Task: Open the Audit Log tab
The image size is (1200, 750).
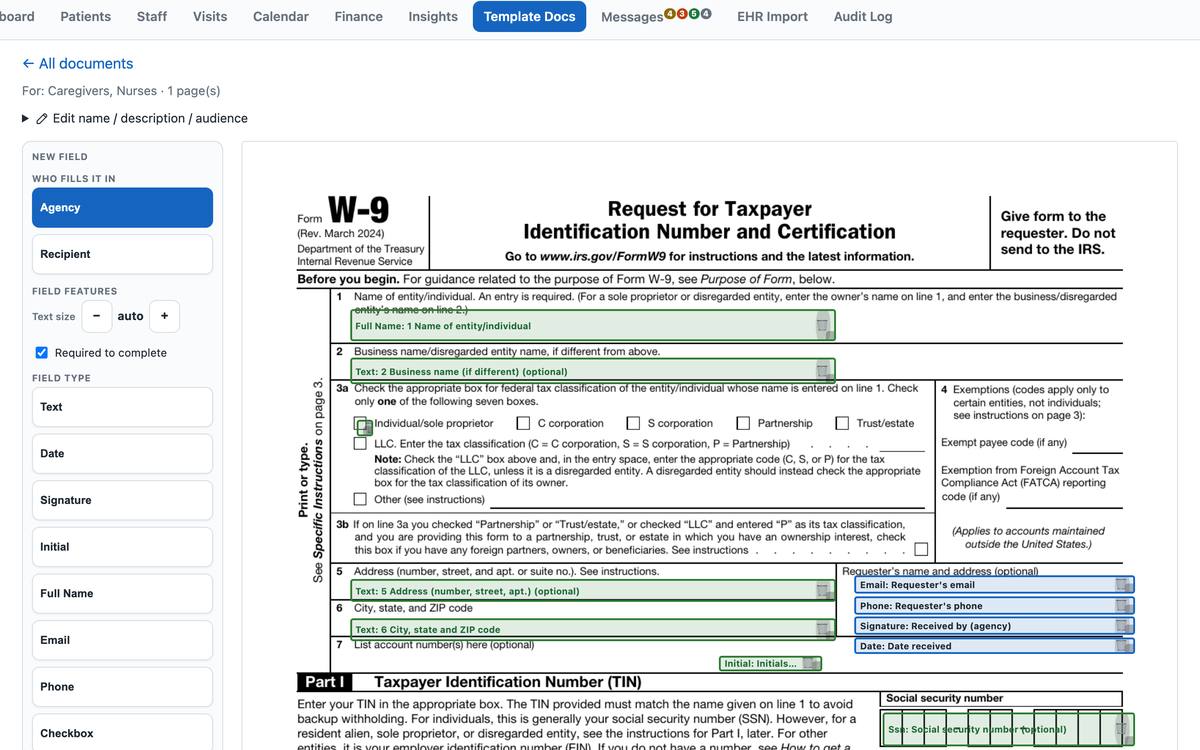Action: [863, 16]
